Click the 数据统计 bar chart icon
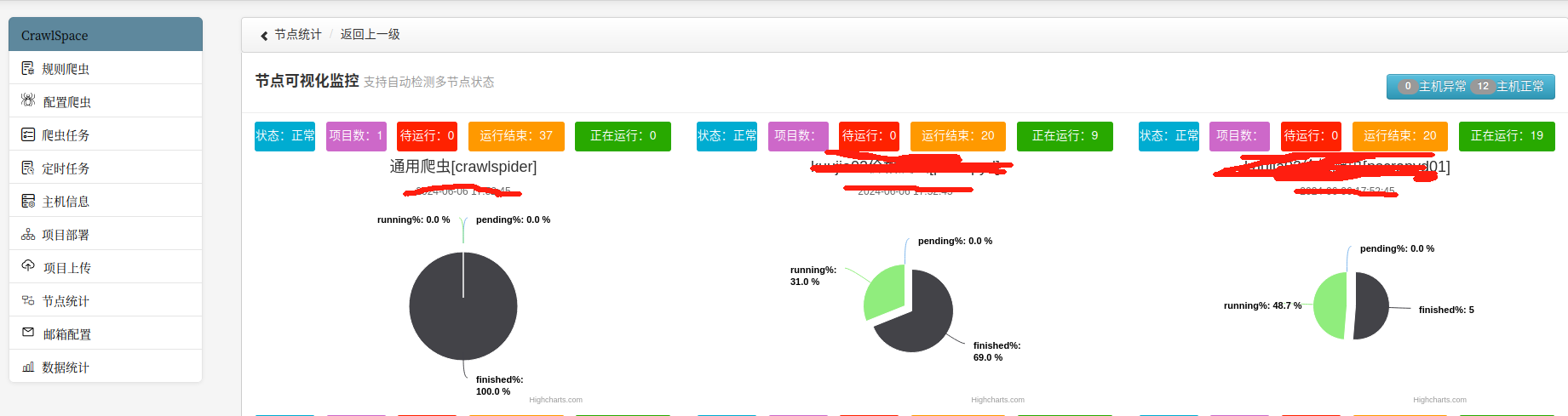The width and height of the screenshot is (1568, 416). tap(28, 367)
